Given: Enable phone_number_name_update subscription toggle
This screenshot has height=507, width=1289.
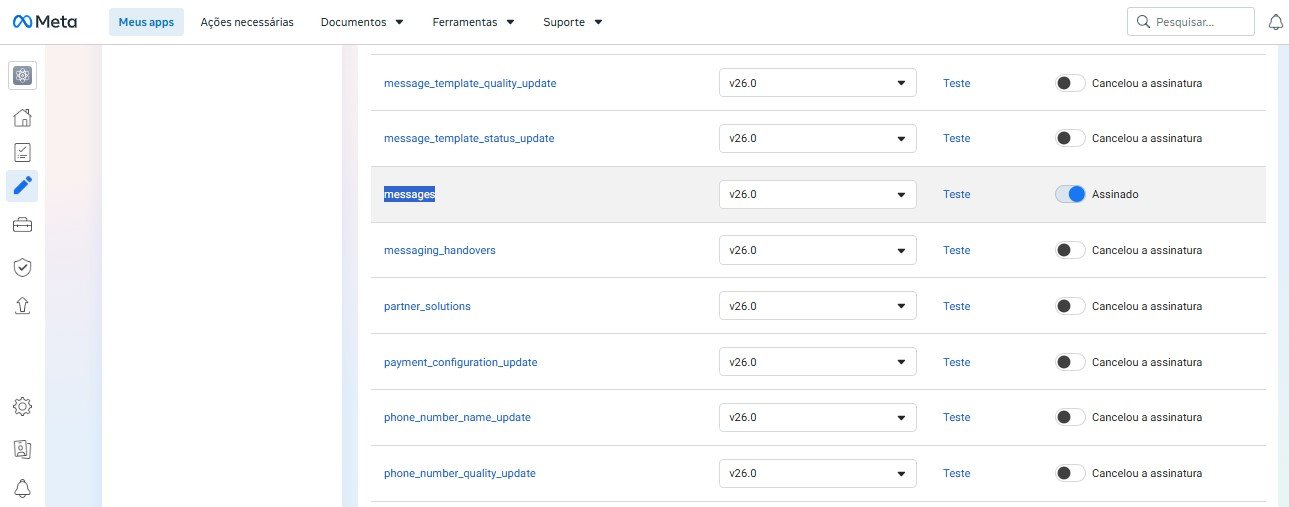Looking at the screenshot, I should (x=1070, y=417).
